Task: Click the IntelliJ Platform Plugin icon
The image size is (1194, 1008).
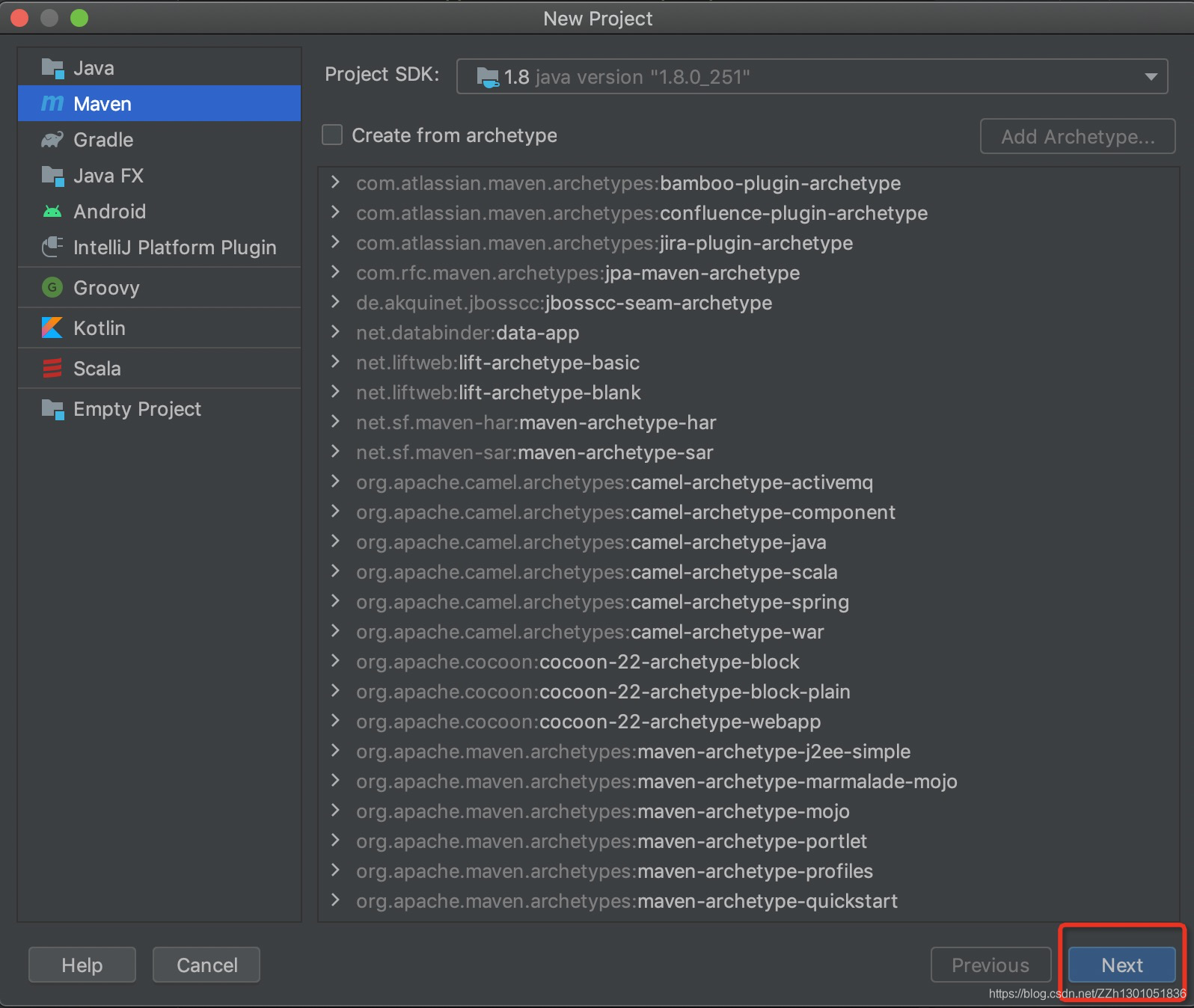Action: [52, 247]
